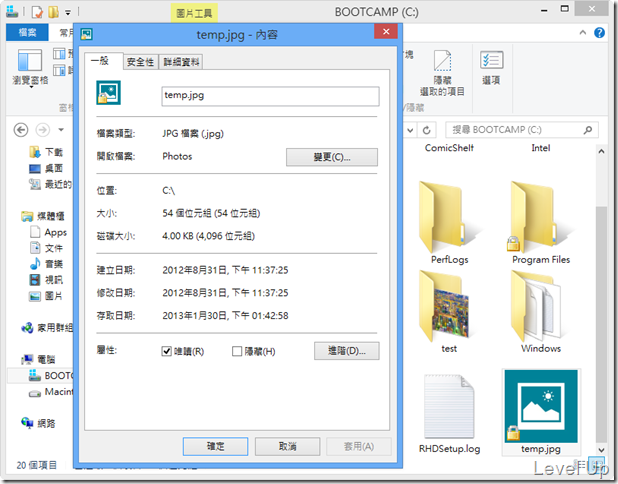This screenshot has width=618, height=484.
Task: Select the Program Files folder
Action: coord(541,223)
